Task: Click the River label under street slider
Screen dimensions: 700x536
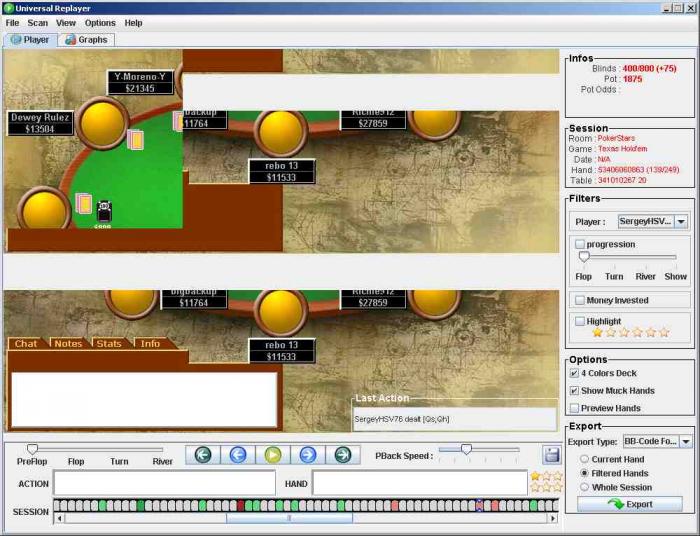Action: click(x=162, y=461)
